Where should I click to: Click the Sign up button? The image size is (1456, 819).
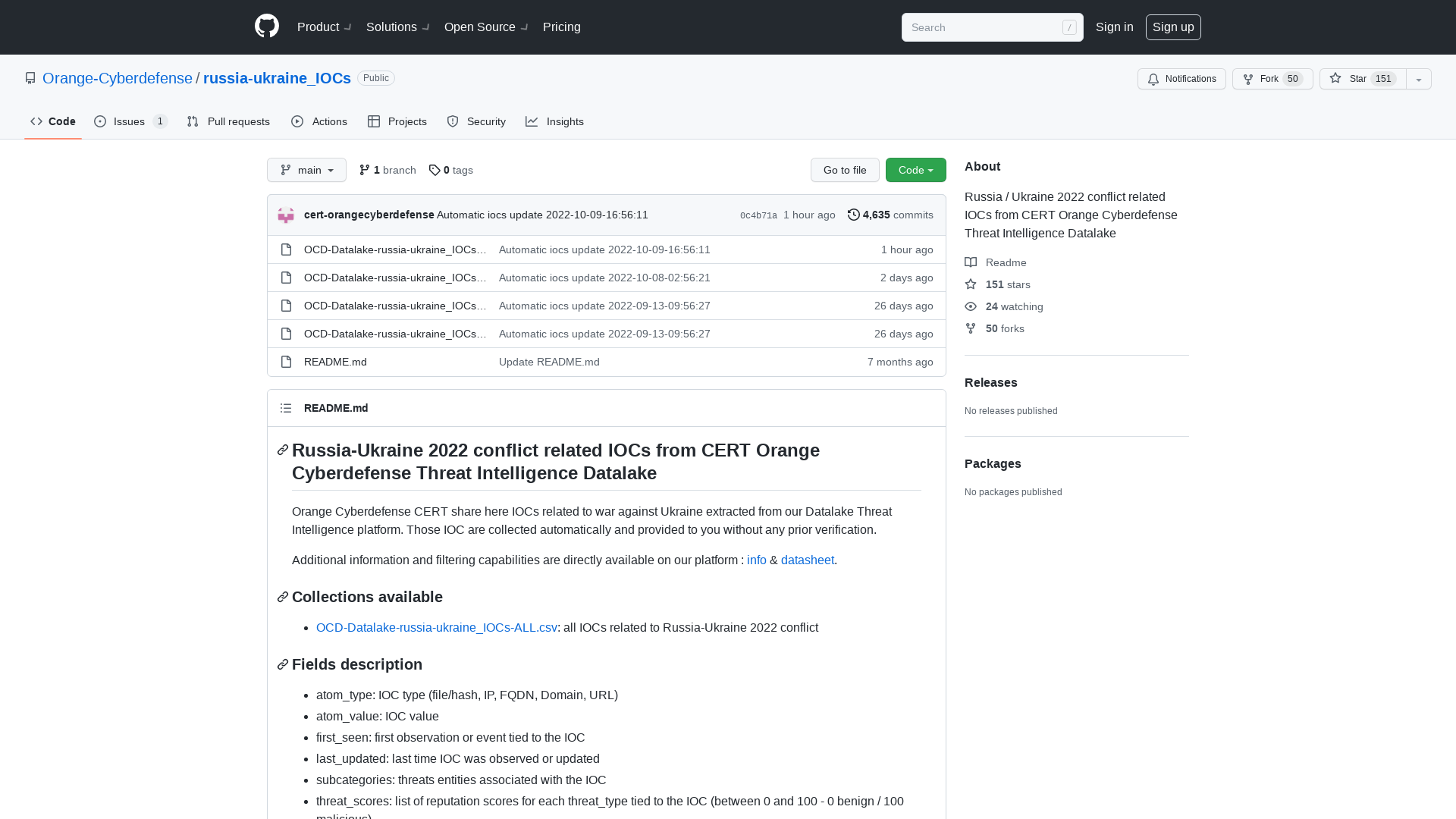pyautogui.click(x=1173, y=27)
